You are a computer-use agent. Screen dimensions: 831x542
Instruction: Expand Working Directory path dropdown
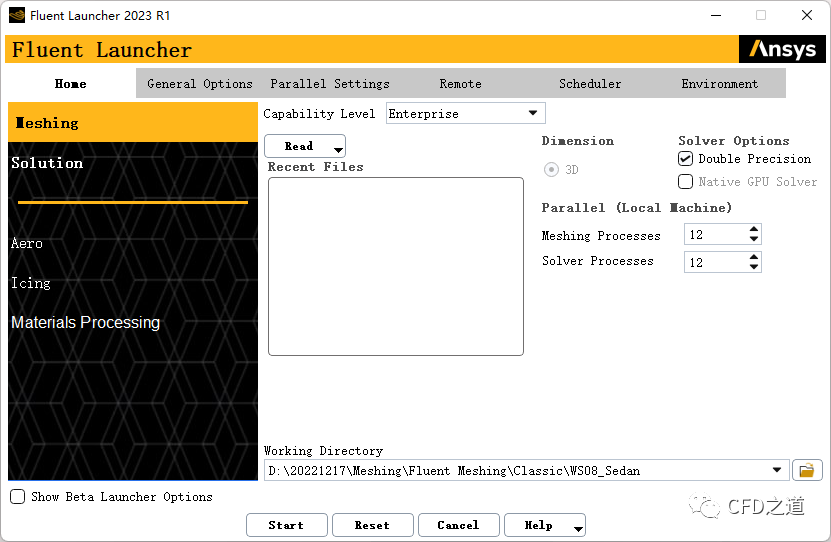click(776, 470)
